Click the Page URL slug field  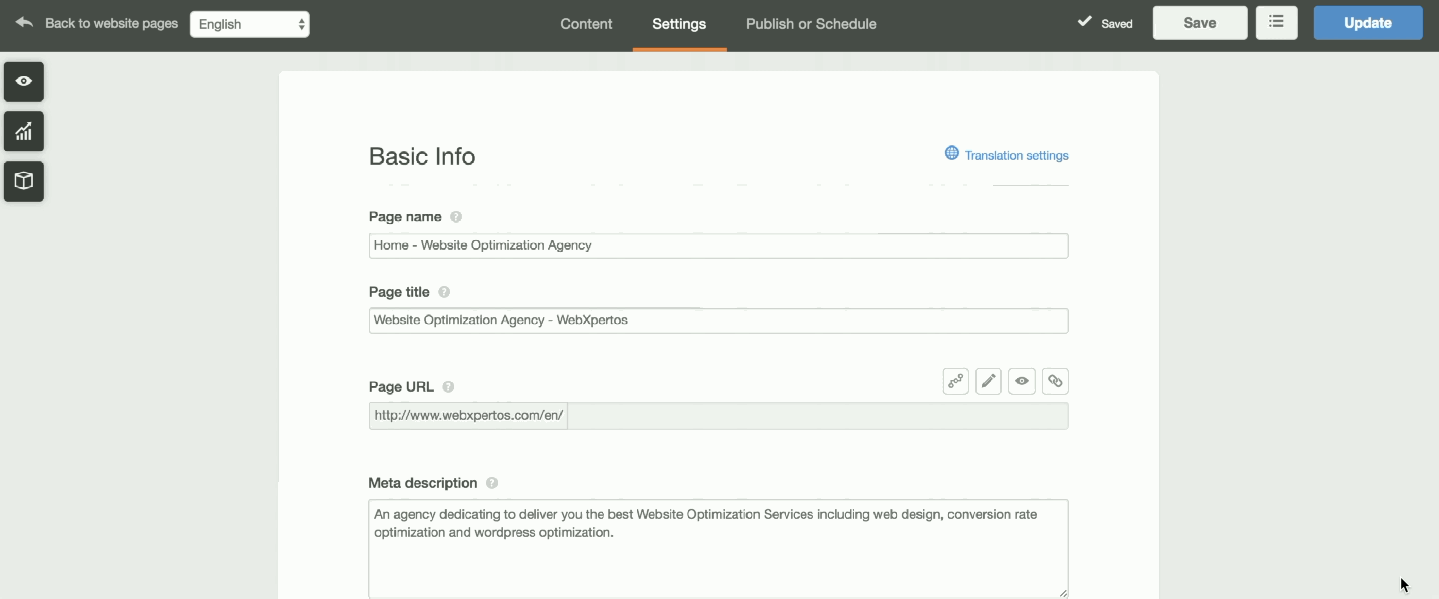click(x=818, y=416)
